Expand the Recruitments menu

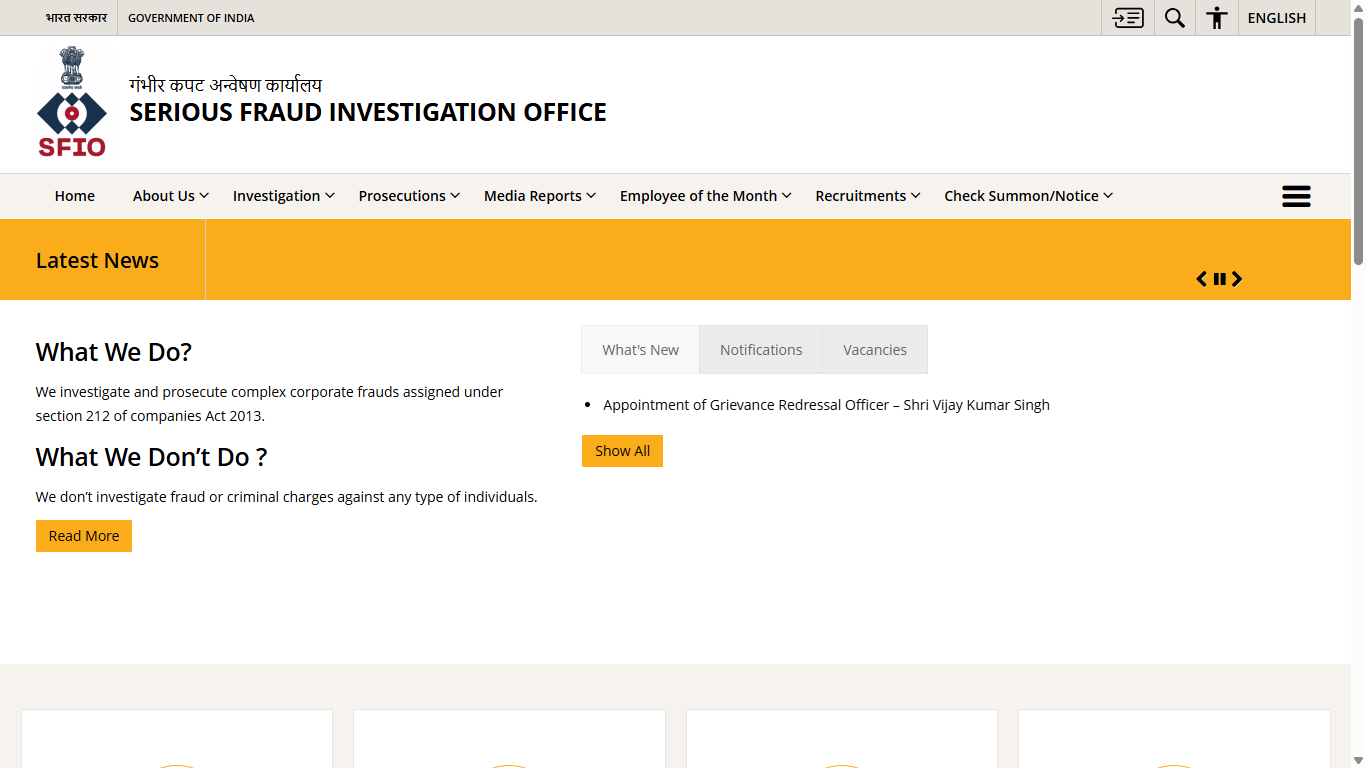[868, 196]
